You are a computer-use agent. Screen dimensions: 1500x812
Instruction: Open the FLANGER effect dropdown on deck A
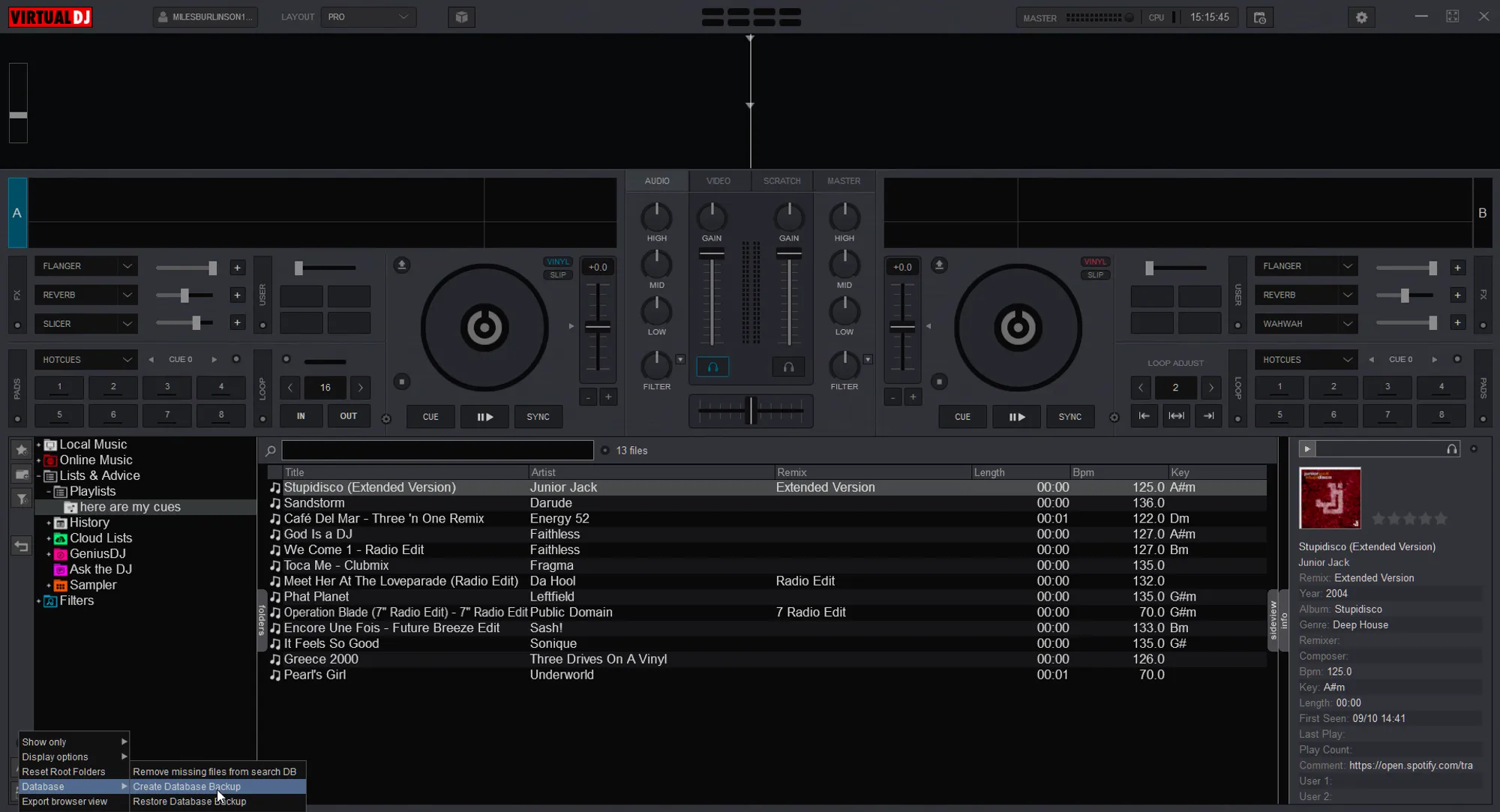pos(127,266)
